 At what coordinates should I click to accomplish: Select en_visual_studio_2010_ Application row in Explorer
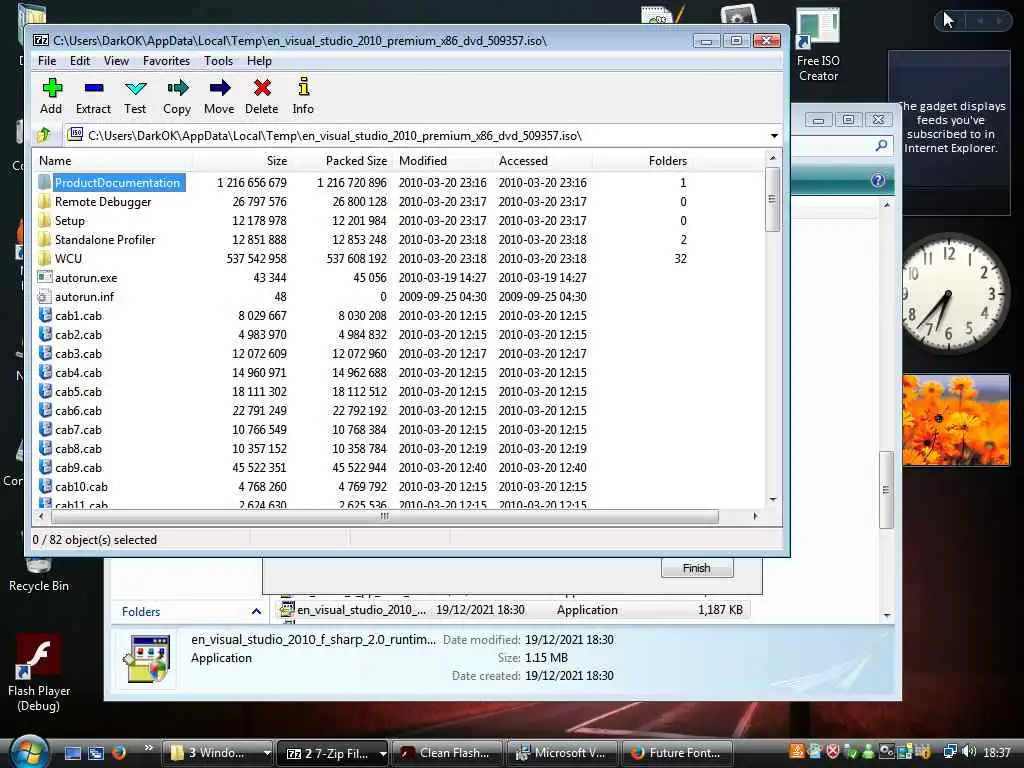pyautogui.click(x=513, y=610)
